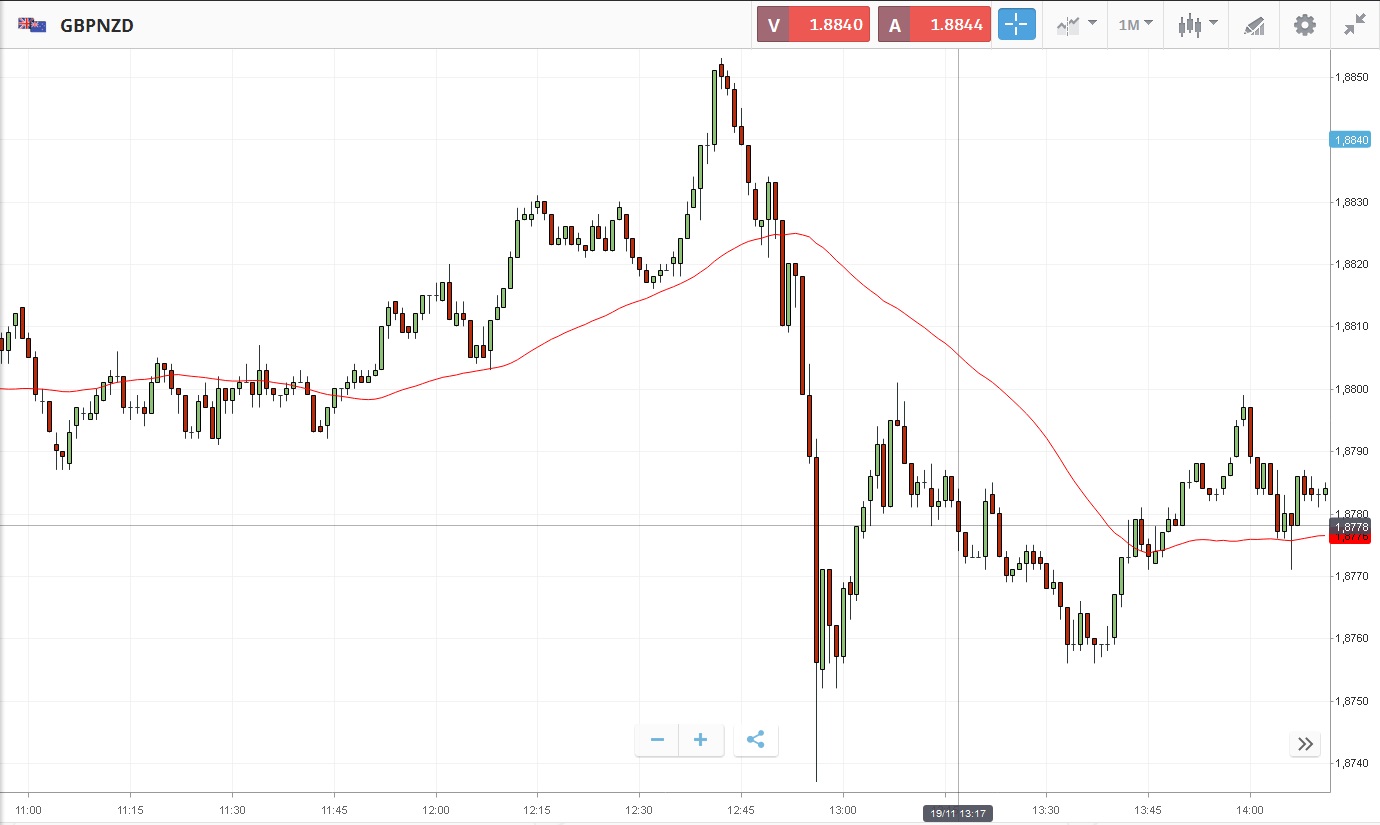This screenshot has width=1380, height=825.
Task: Zoom out the chart with minus
Action: click(657, 740)
